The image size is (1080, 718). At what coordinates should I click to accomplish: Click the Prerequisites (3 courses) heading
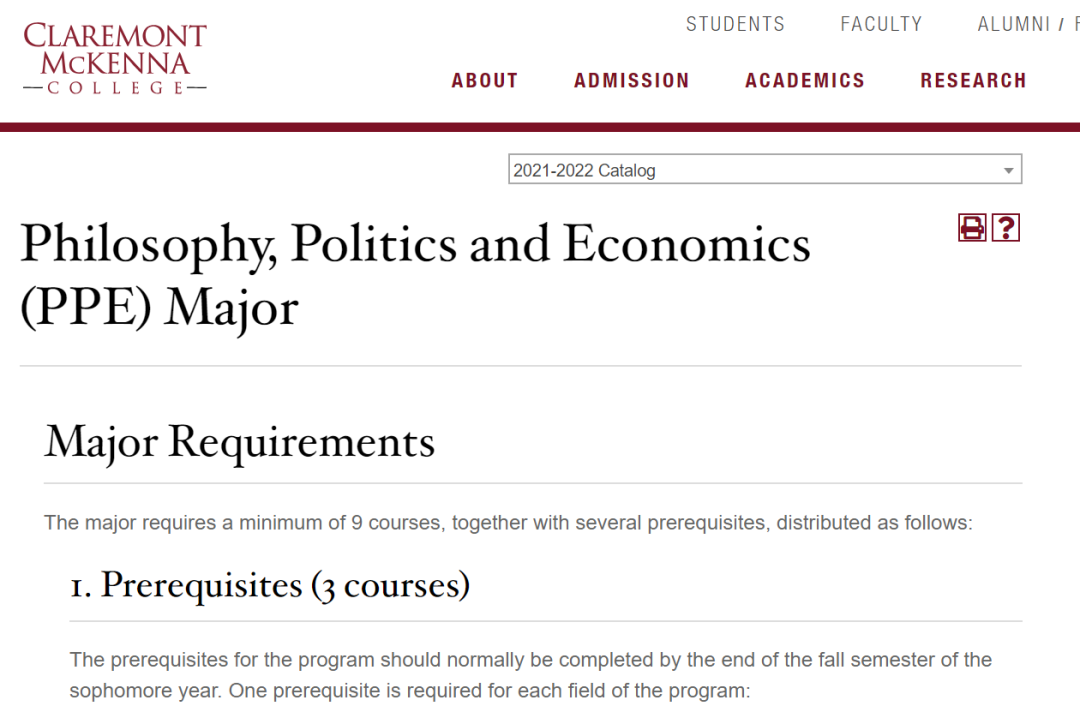click(x=270, y=585)
